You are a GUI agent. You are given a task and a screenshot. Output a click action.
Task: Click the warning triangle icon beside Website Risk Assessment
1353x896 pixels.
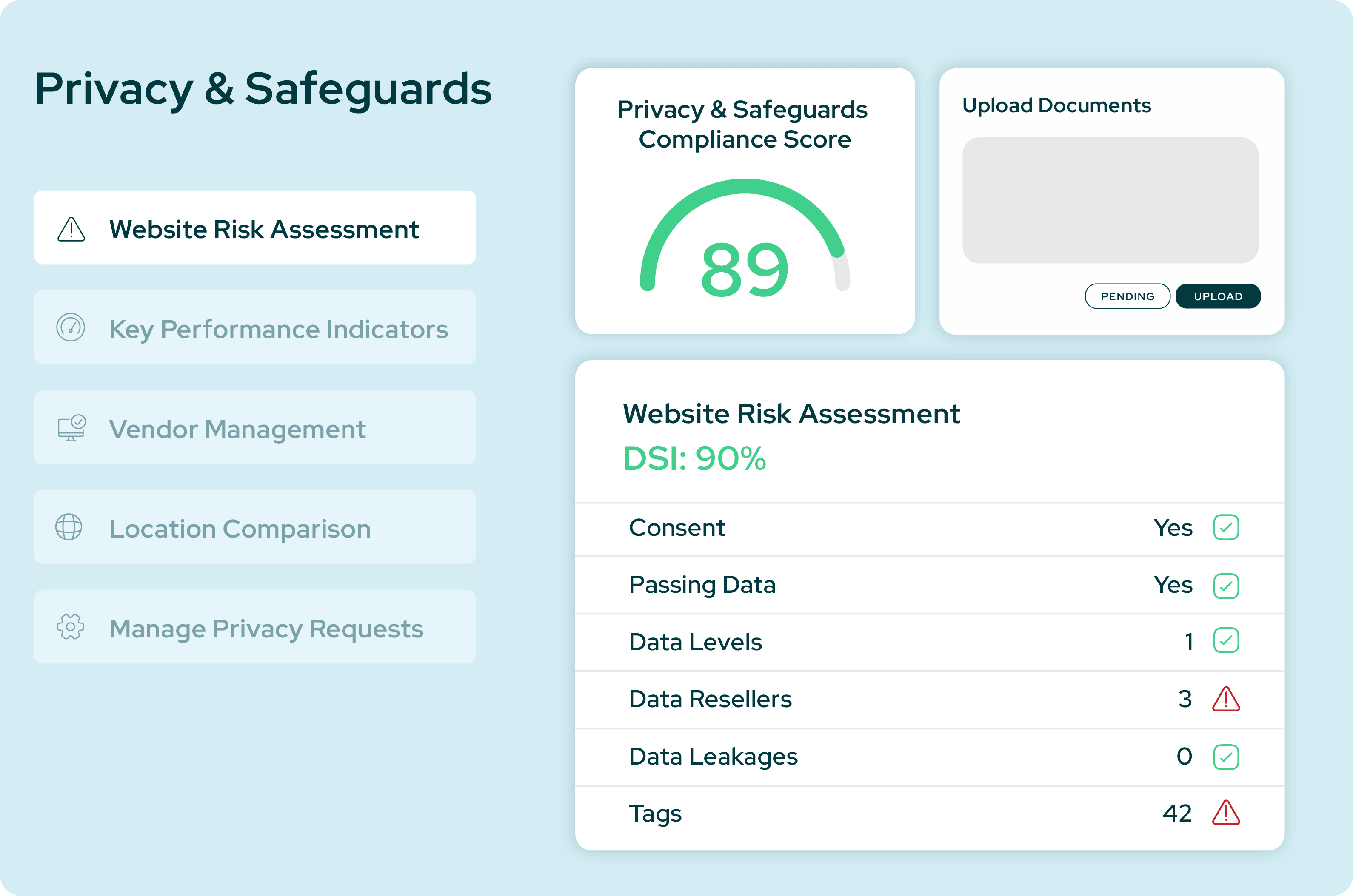[x=71, y=229]
